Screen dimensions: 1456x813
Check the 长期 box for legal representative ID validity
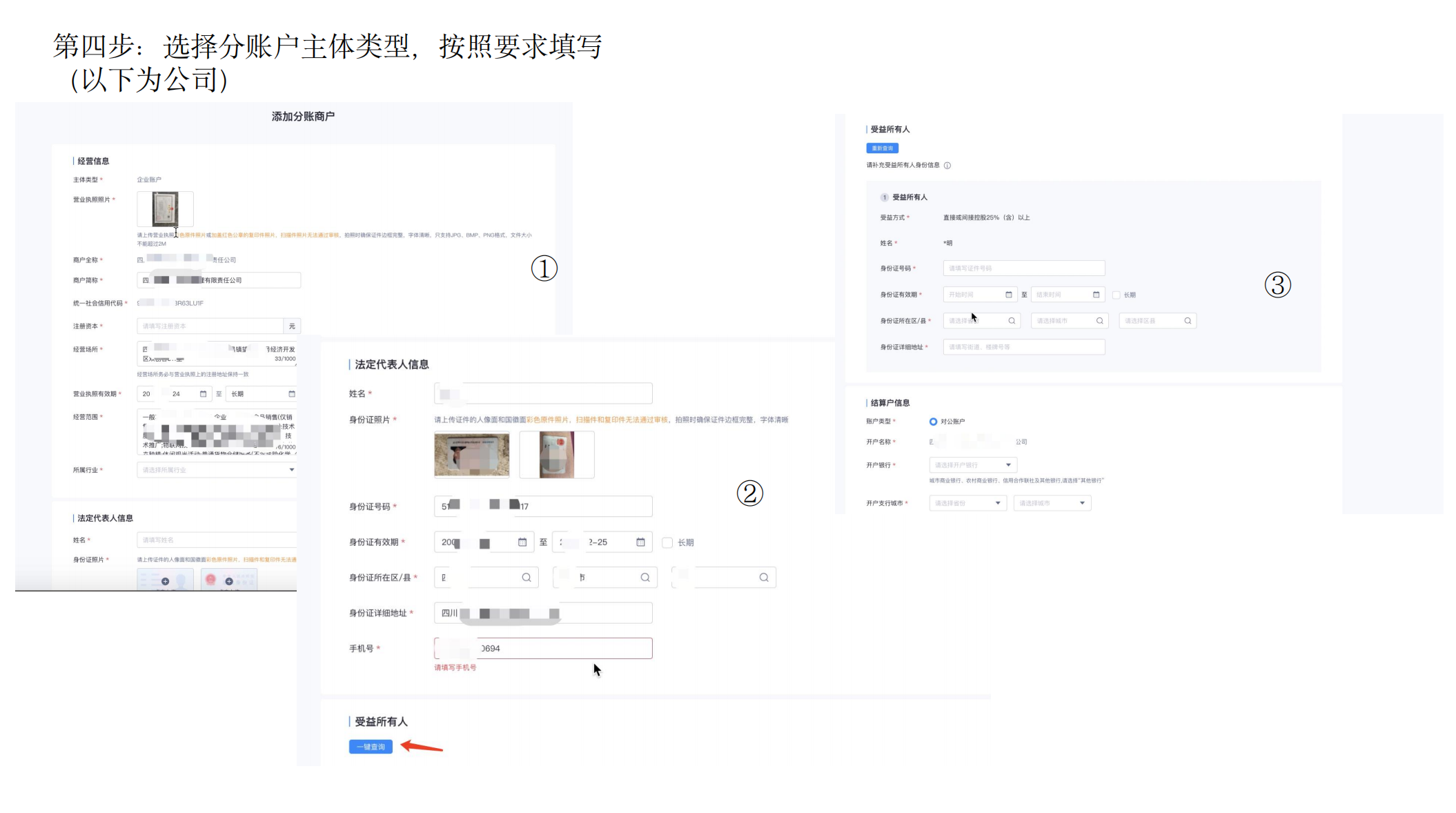coord(667,542)
